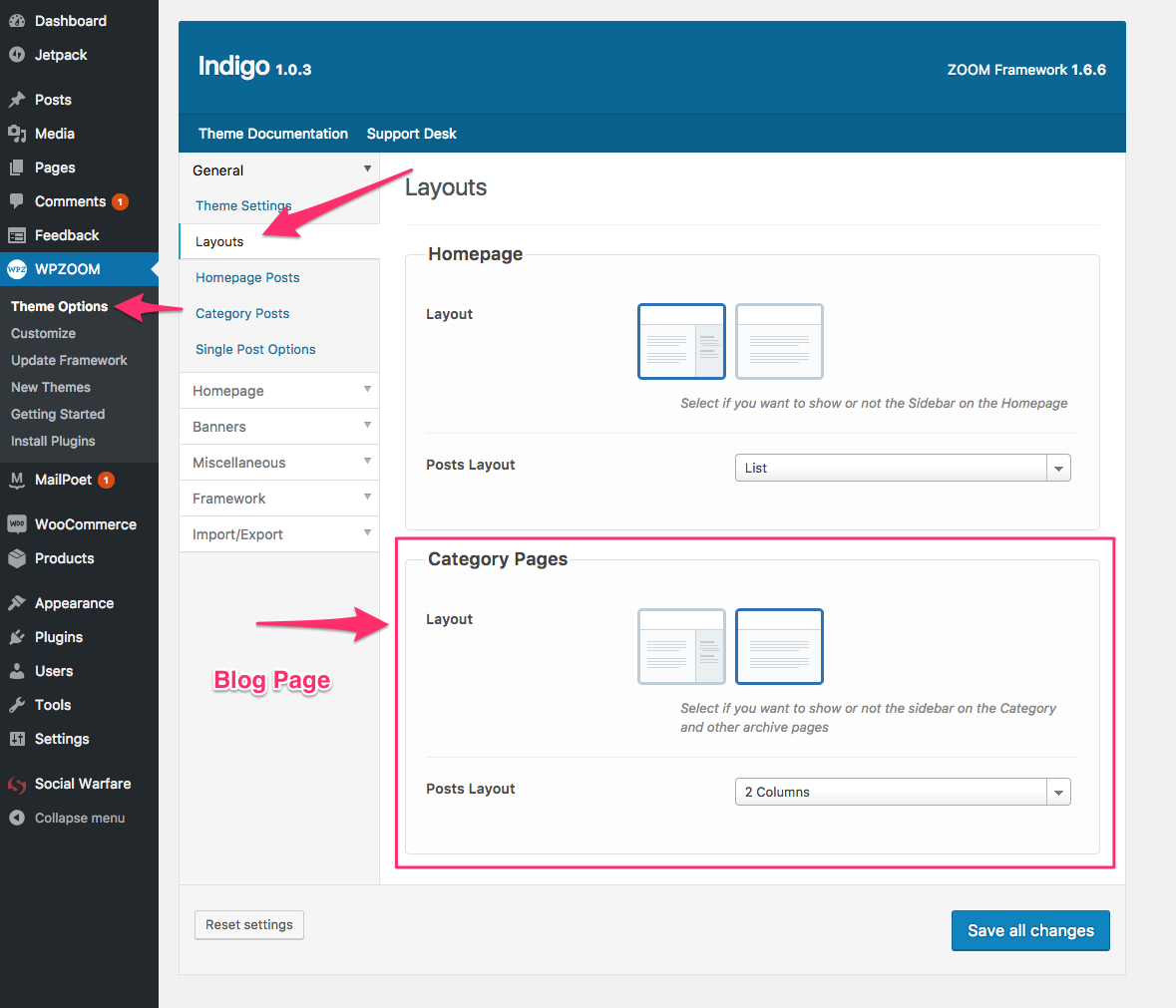Viewport: 1176px width, 1008px height.
Task: Click the Tools wrench icon
Action: click(17, 705)
